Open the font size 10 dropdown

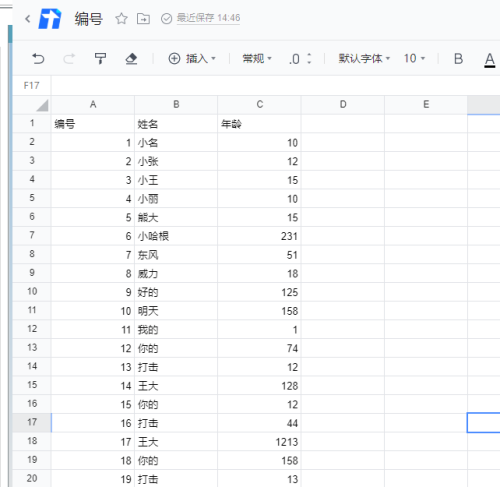pyautogui.click(x=414, y=59)
